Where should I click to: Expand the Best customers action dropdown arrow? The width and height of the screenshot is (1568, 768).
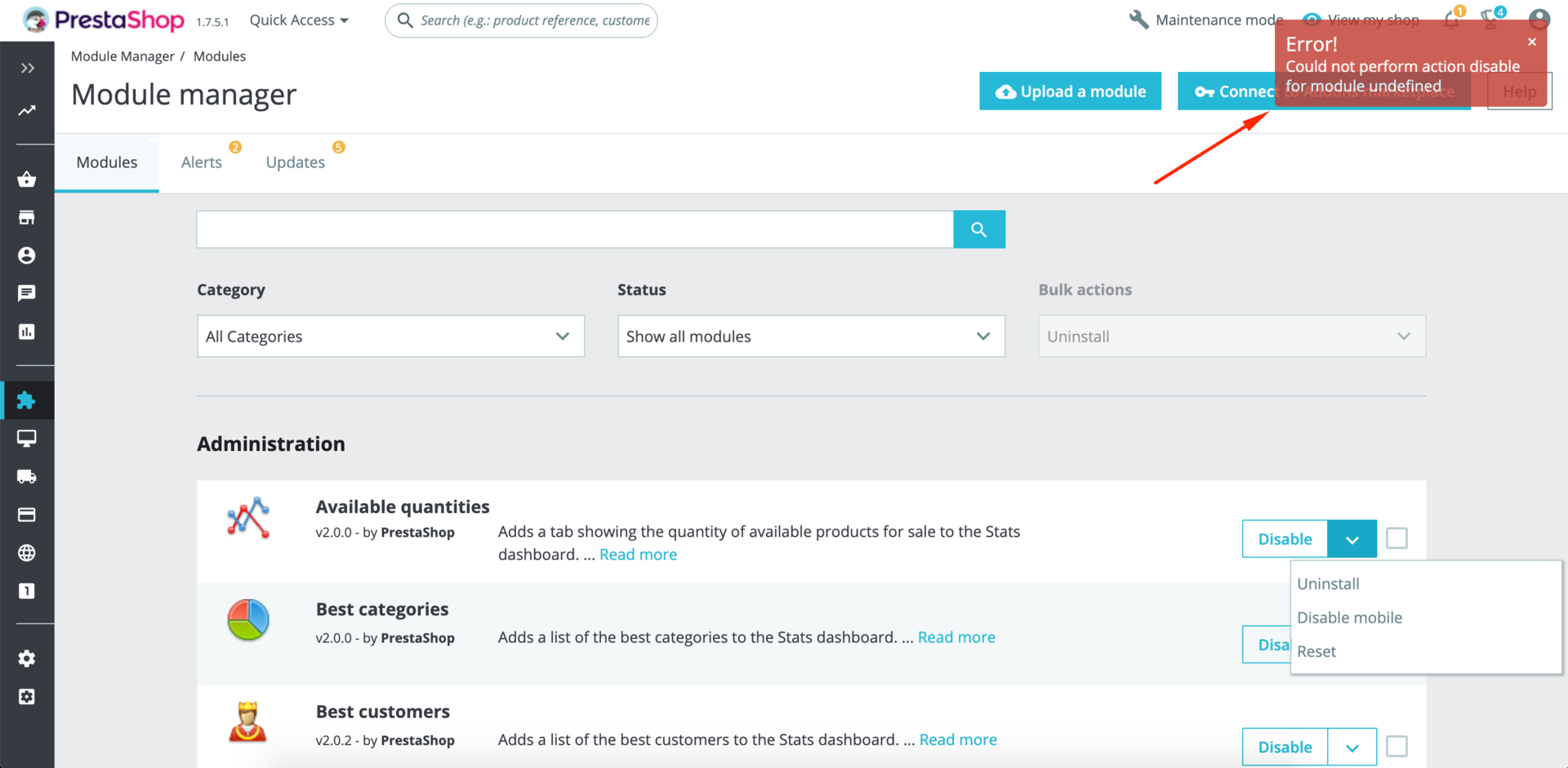[1352, 747]
